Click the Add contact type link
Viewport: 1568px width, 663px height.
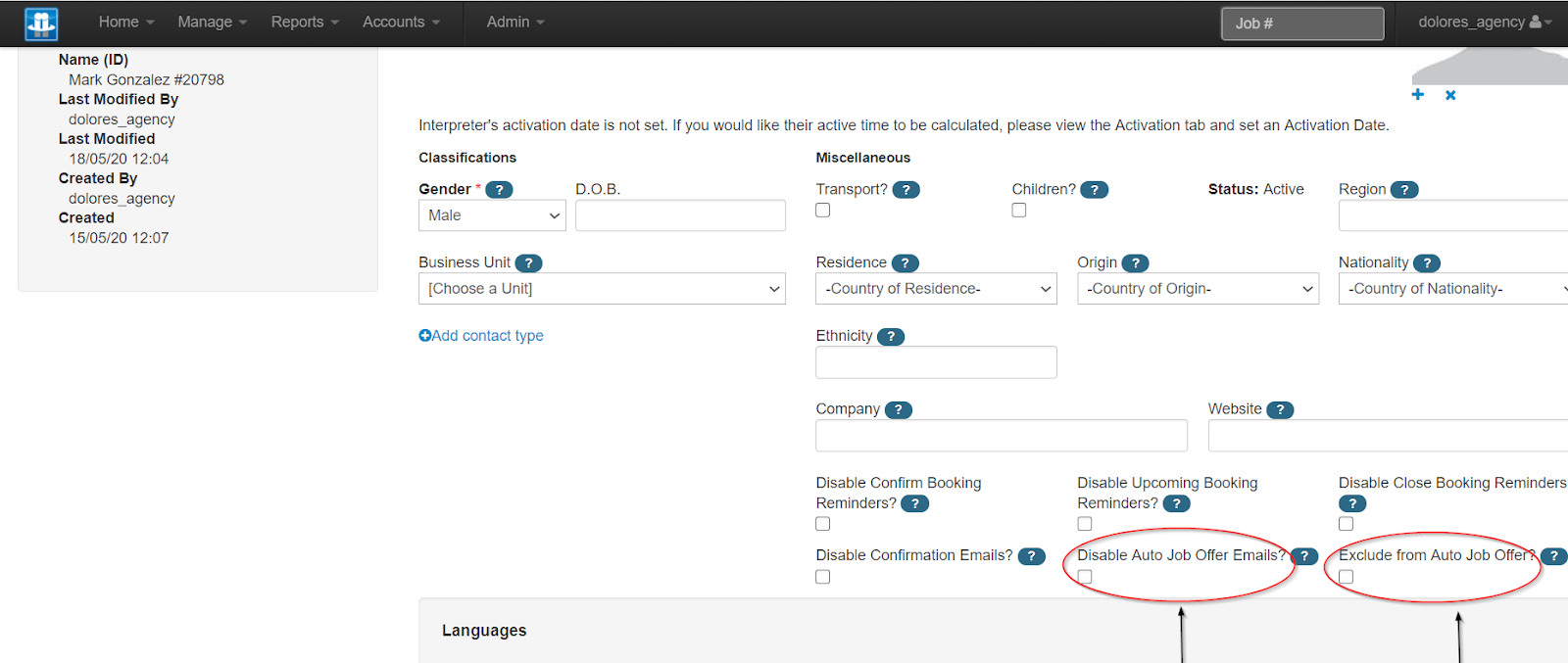pyautogui.click(x=481, y=336)
